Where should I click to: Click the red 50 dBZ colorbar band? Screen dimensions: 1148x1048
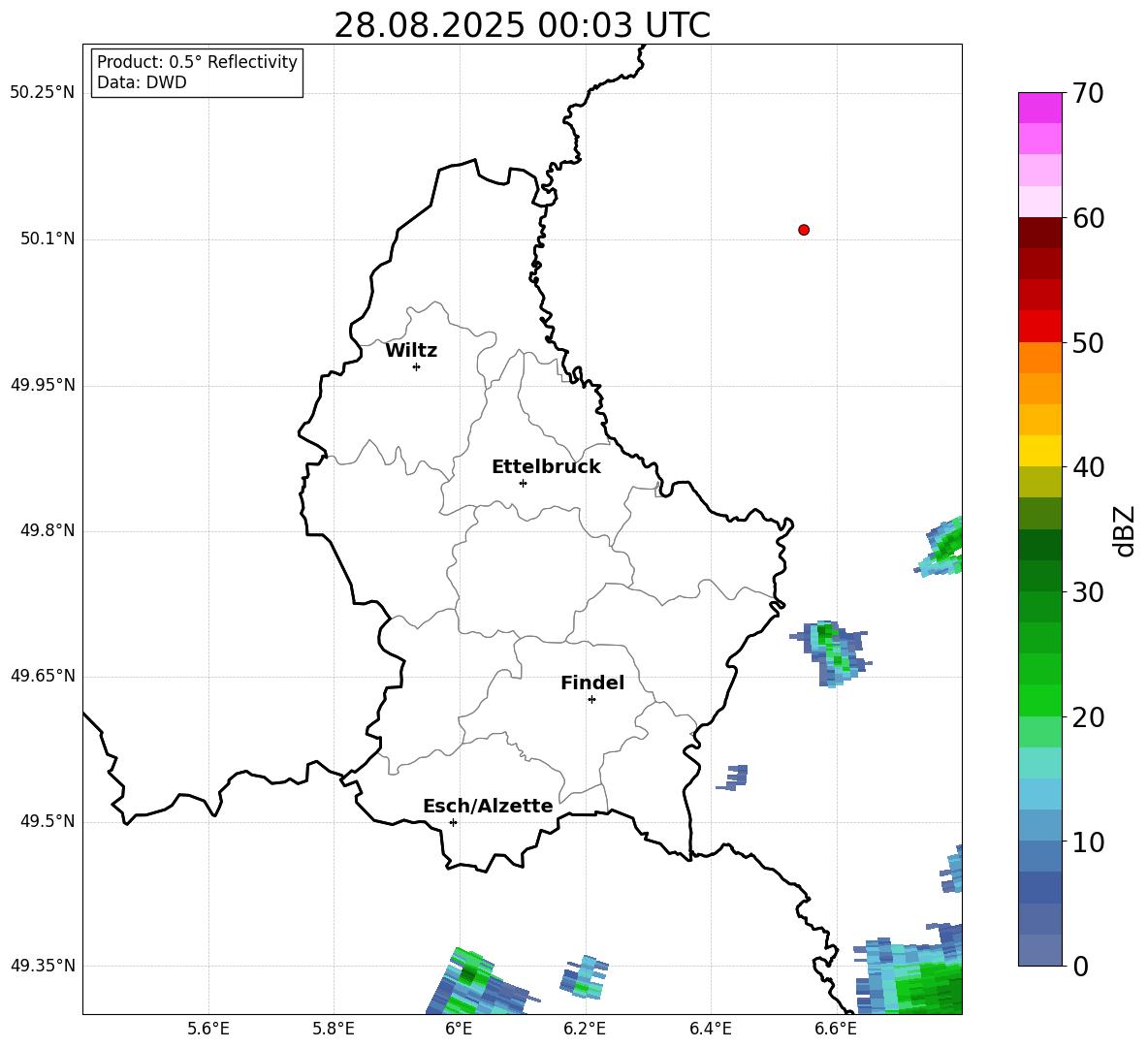1039,327
